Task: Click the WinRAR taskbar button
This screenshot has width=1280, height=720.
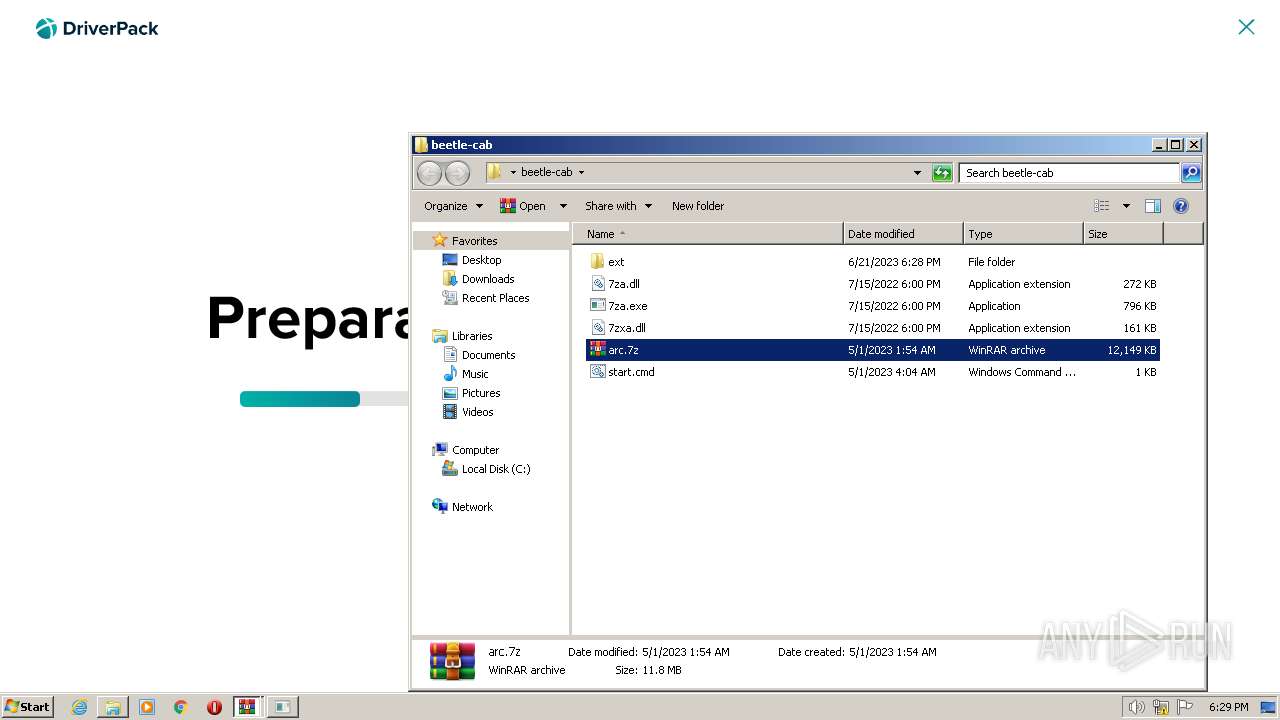Action: (247, 707)
